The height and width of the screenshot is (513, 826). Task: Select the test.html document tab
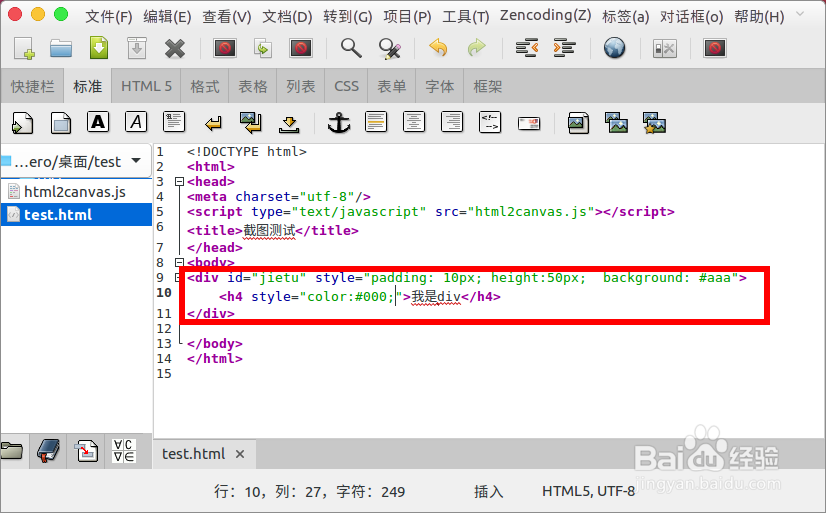click(193, 454)
